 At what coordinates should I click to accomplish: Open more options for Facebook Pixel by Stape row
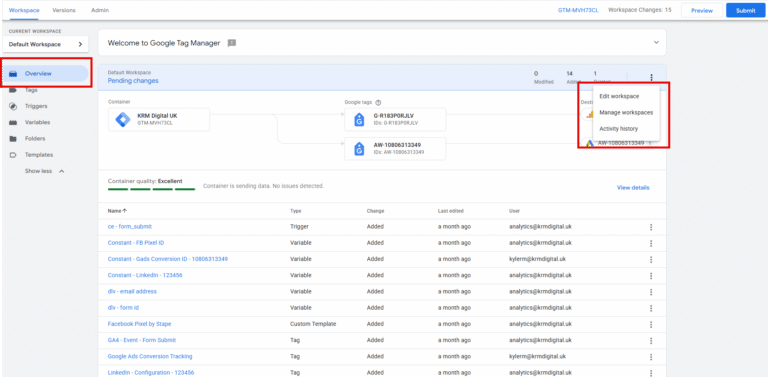point(651,324)
